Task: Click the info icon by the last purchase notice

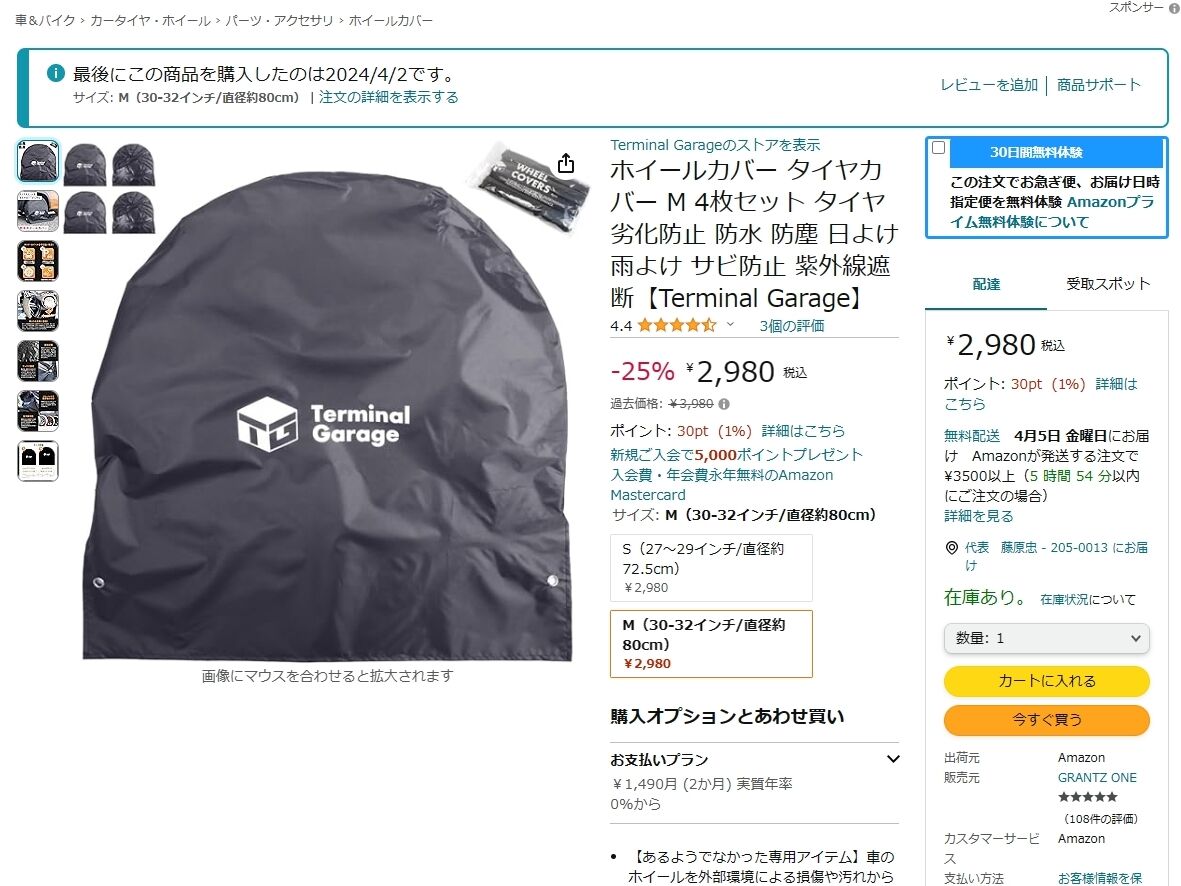Action: pos(56,73)
